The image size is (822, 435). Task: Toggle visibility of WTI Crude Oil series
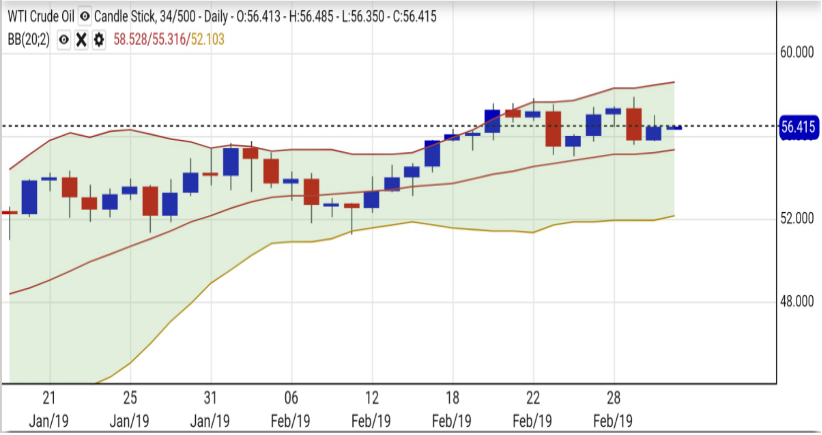(84, 17)
